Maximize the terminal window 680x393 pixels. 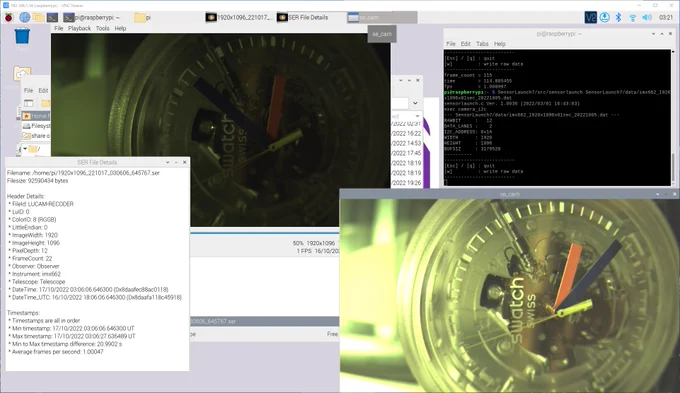coord(662,33)
